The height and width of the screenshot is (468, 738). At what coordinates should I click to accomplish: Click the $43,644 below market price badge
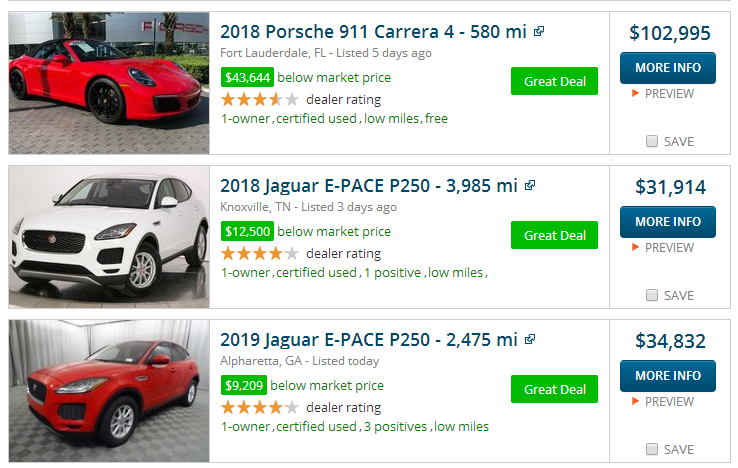pyautogui.click(x=247, y=77)
